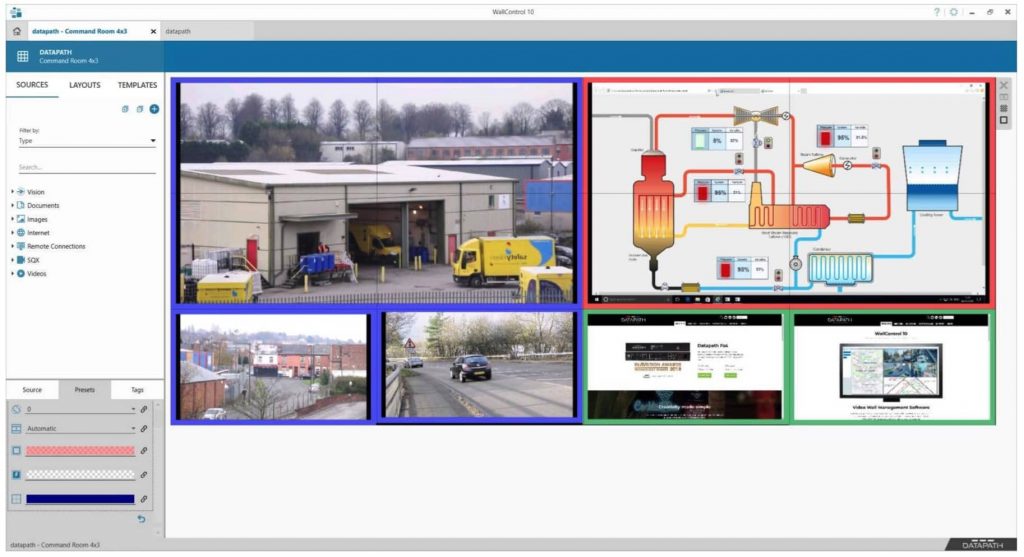Click the wall grid icon beside DATAPATH
The image size is (1024, 557).
point(23,56)
